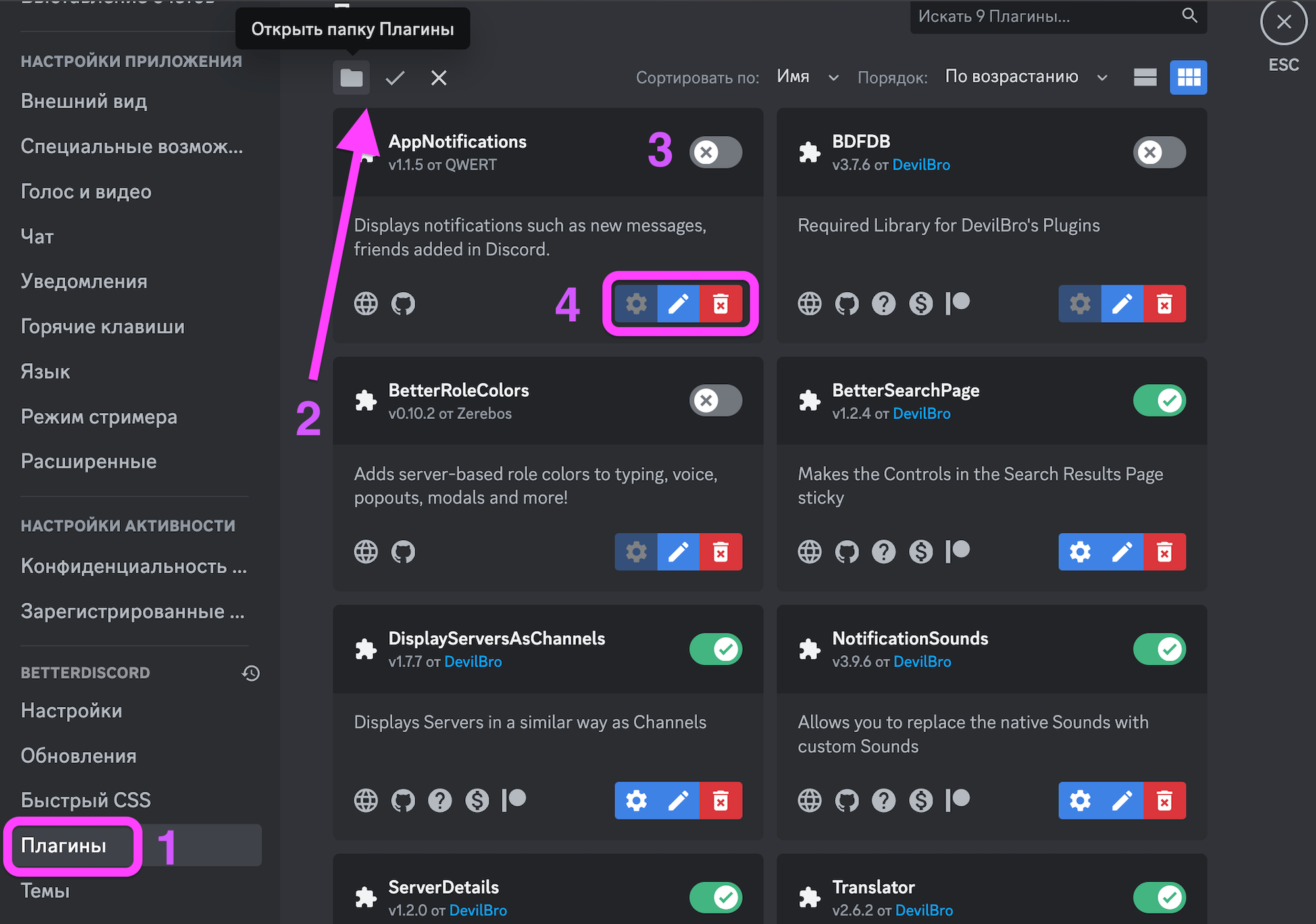Expand the По возрастанию order dropdown
The width and height of the screenshot is (1316, 924).
(1025, 77)
